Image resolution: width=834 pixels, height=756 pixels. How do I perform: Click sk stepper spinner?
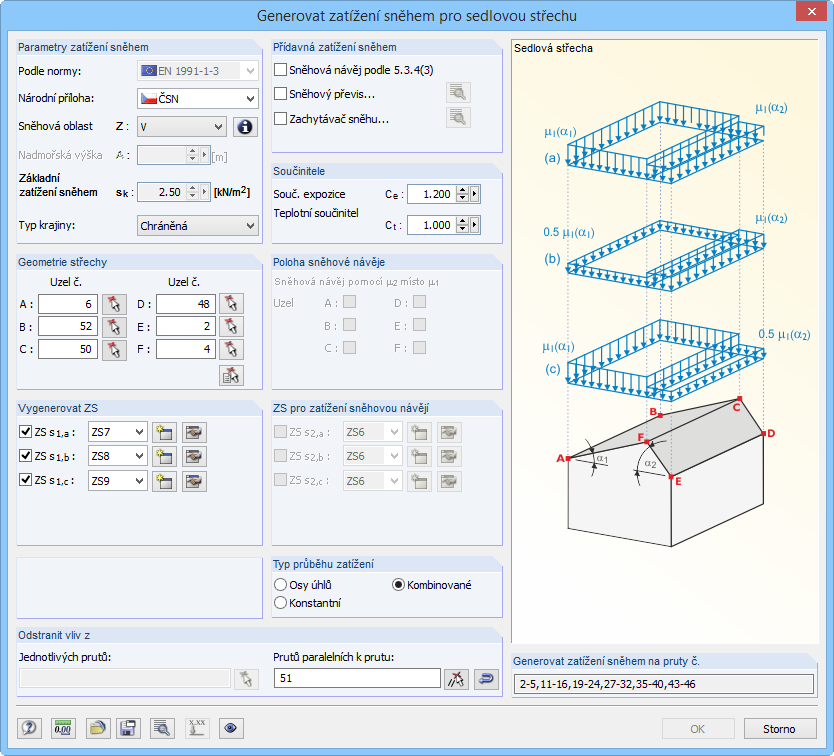193,192
